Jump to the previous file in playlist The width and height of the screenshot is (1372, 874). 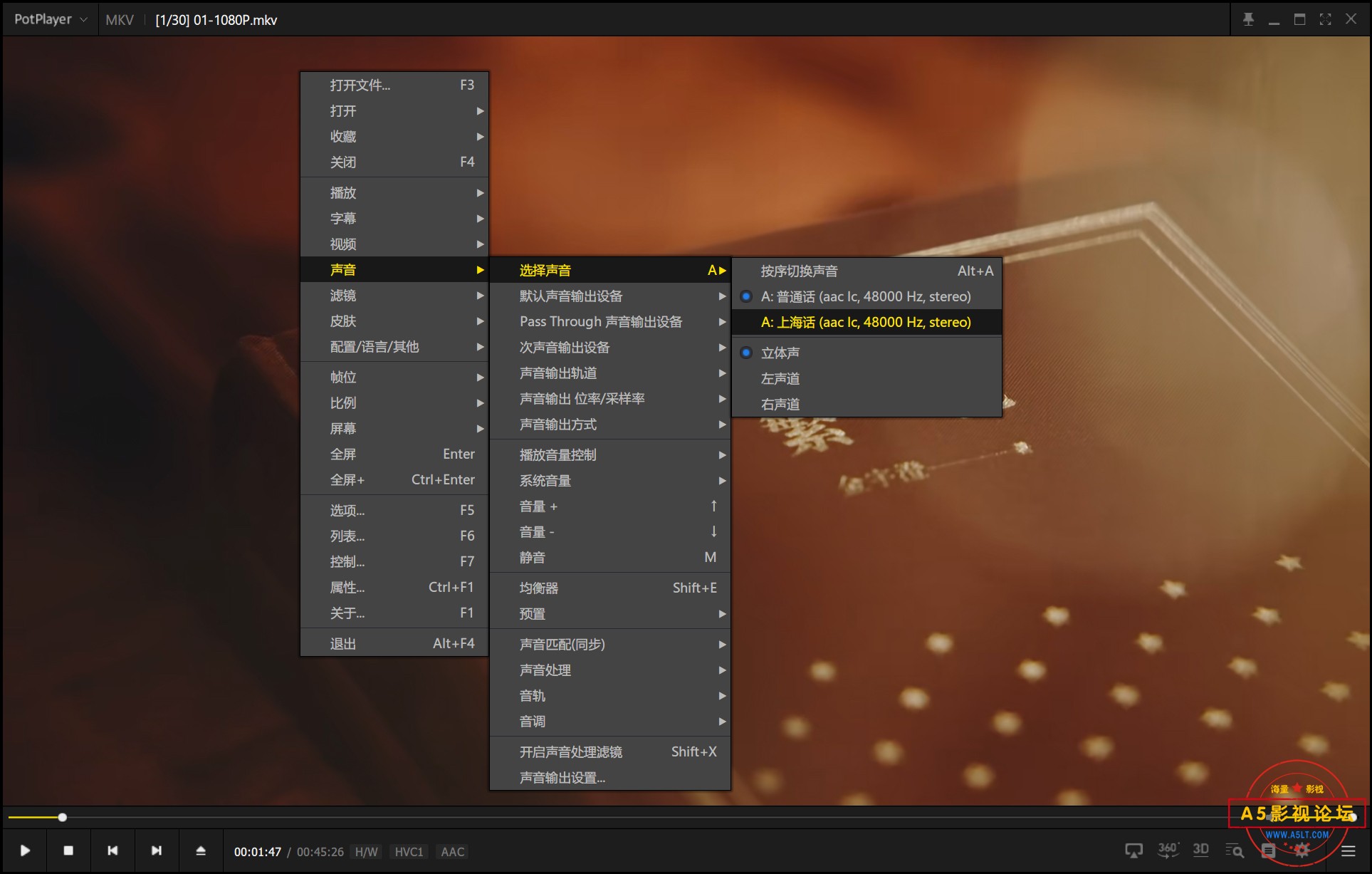[x=112, y=850]
